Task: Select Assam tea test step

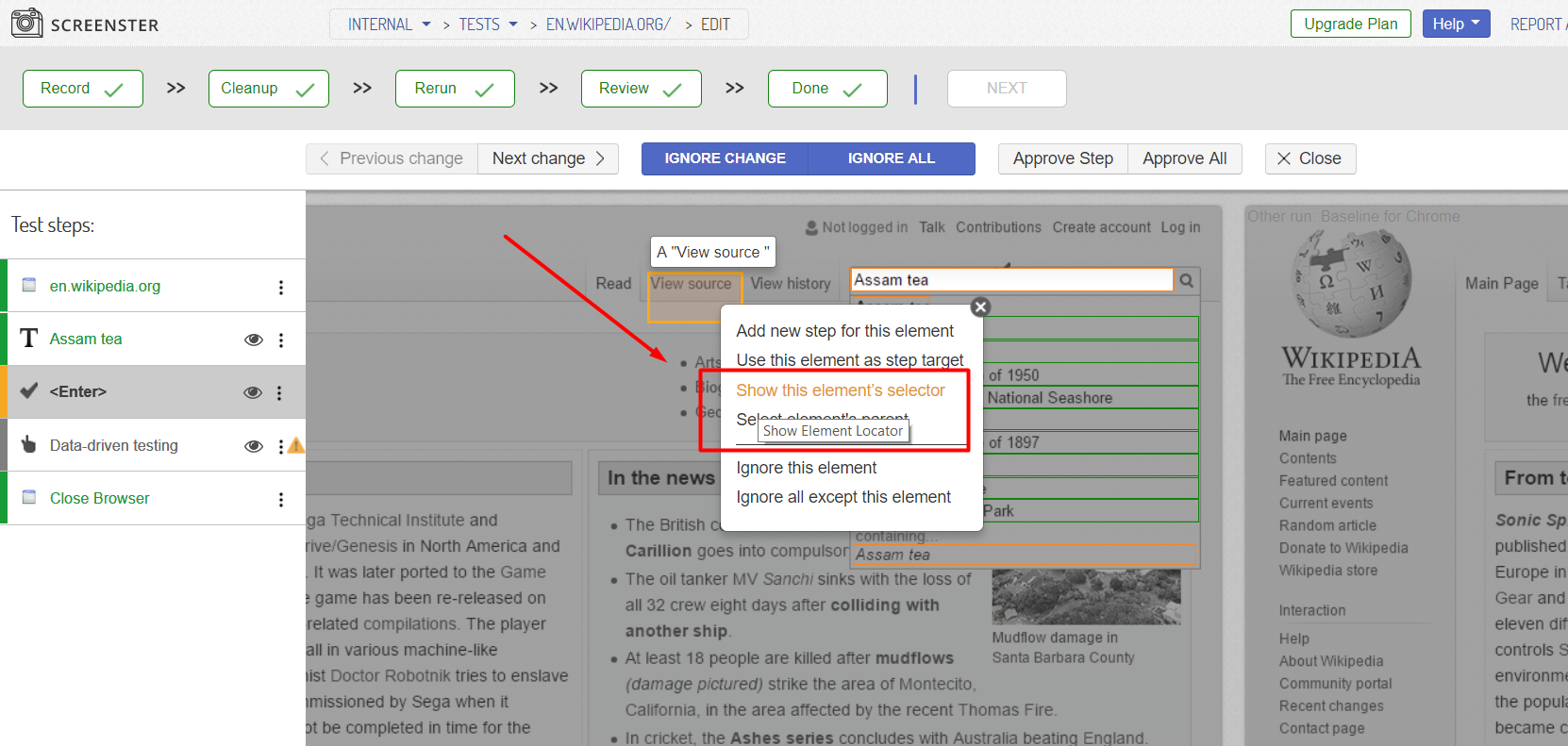Action: click(x=153, y=339)
